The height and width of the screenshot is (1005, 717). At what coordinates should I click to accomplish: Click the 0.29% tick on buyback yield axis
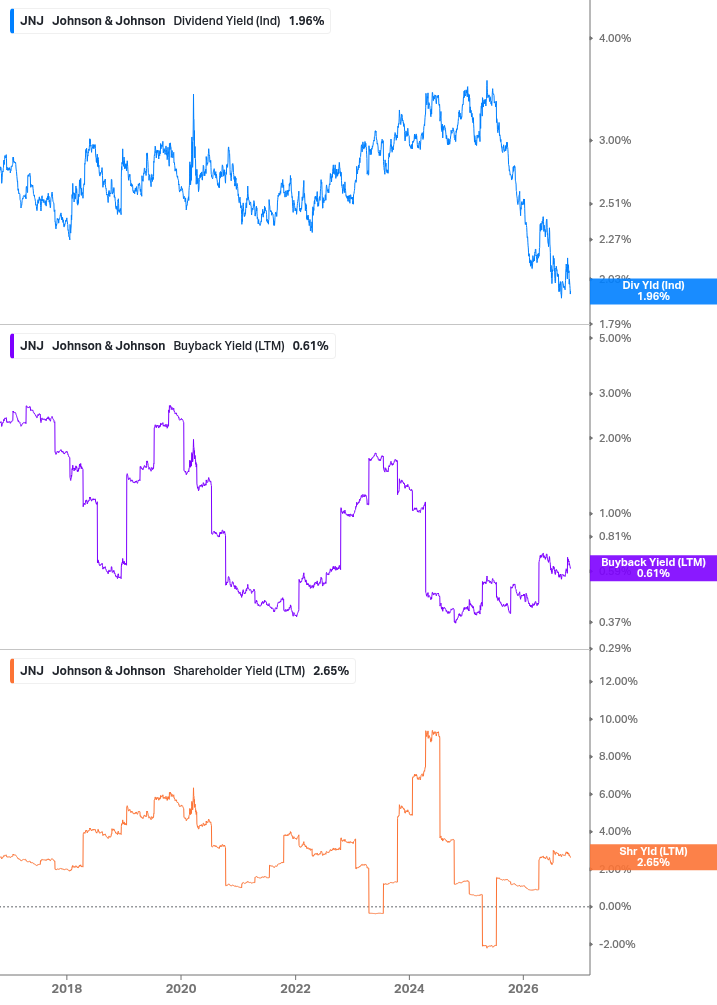tap(615, 649)
